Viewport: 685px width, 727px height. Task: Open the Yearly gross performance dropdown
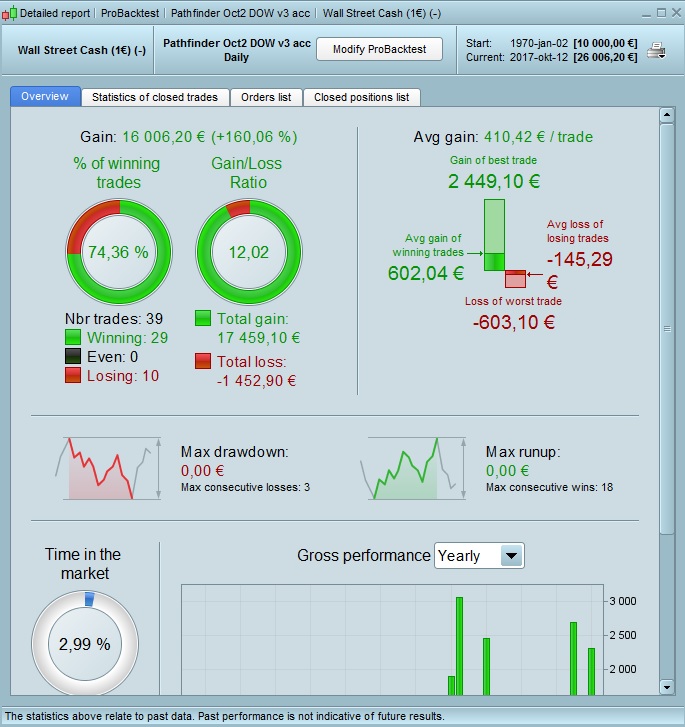coord(479,555)
